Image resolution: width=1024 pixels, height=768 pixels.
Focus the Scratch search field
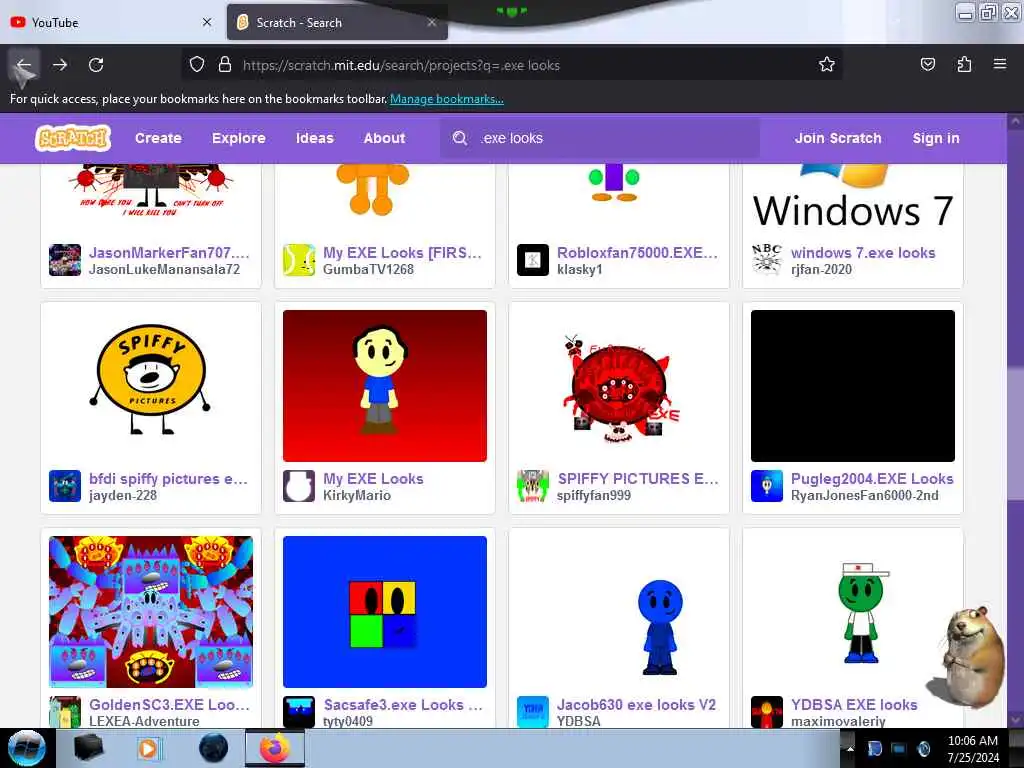pos(600,138)
